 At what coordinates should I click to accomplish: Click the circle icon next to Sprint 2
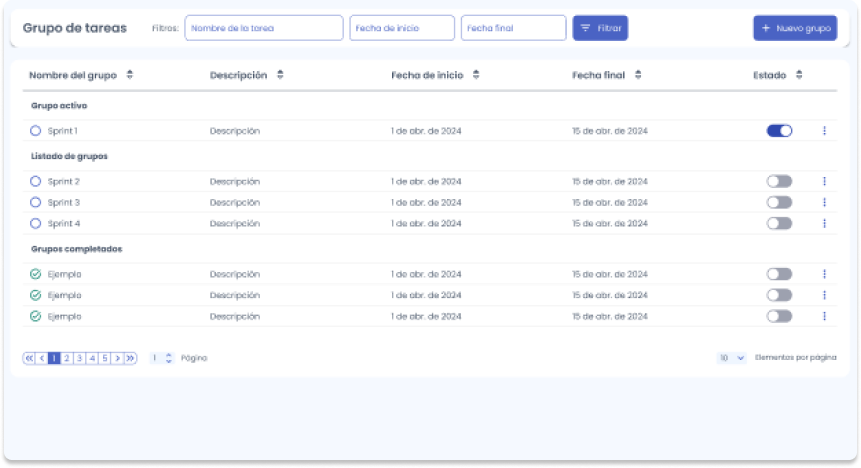tap(36, 181)
